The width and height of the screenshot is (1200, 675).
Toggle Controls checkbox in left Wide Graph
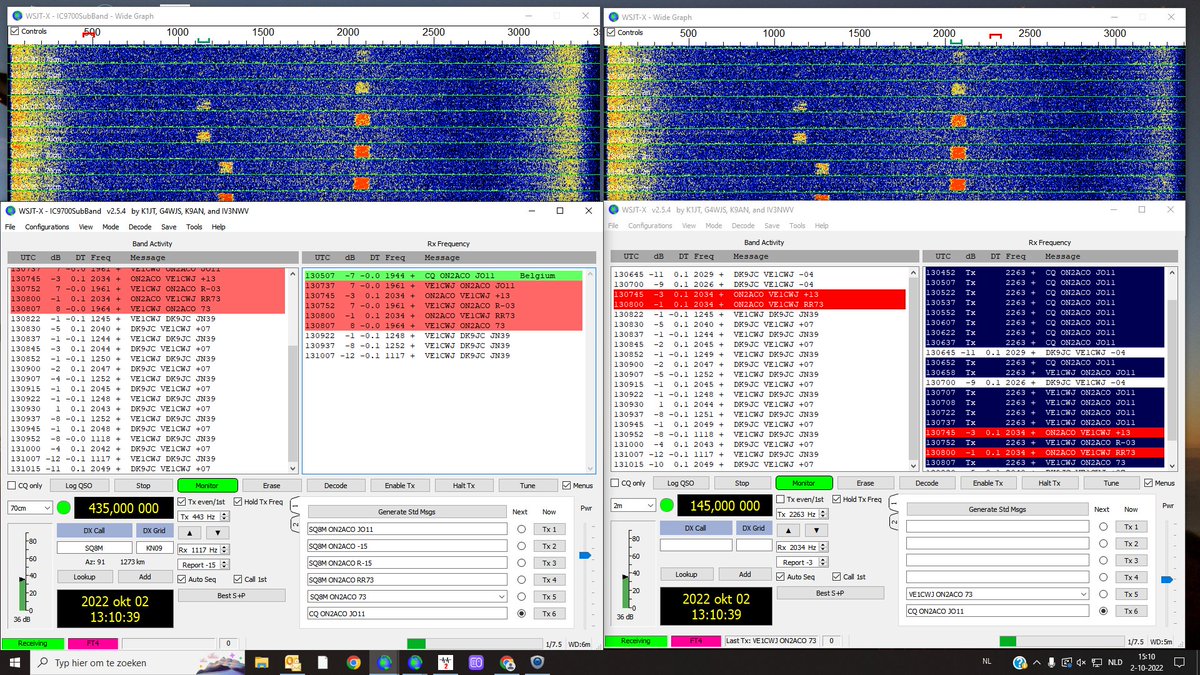coord(14,32)
